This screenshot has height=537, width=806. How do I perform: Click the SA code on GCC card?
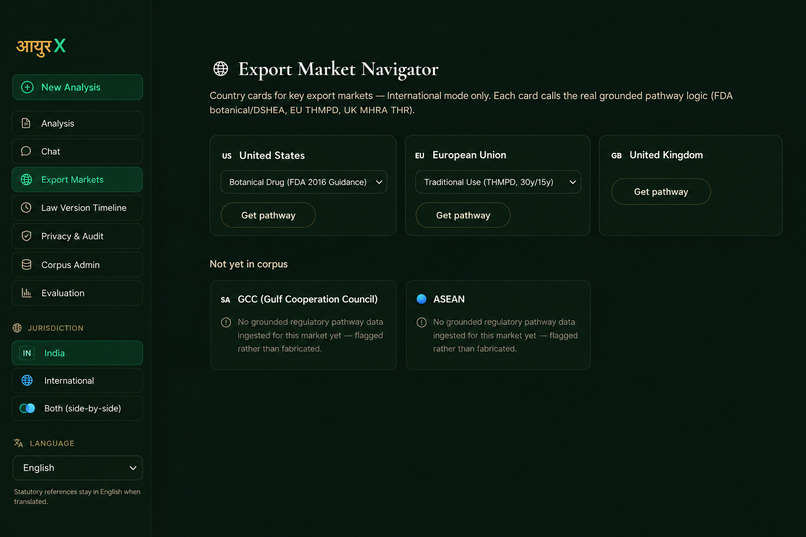226,300
